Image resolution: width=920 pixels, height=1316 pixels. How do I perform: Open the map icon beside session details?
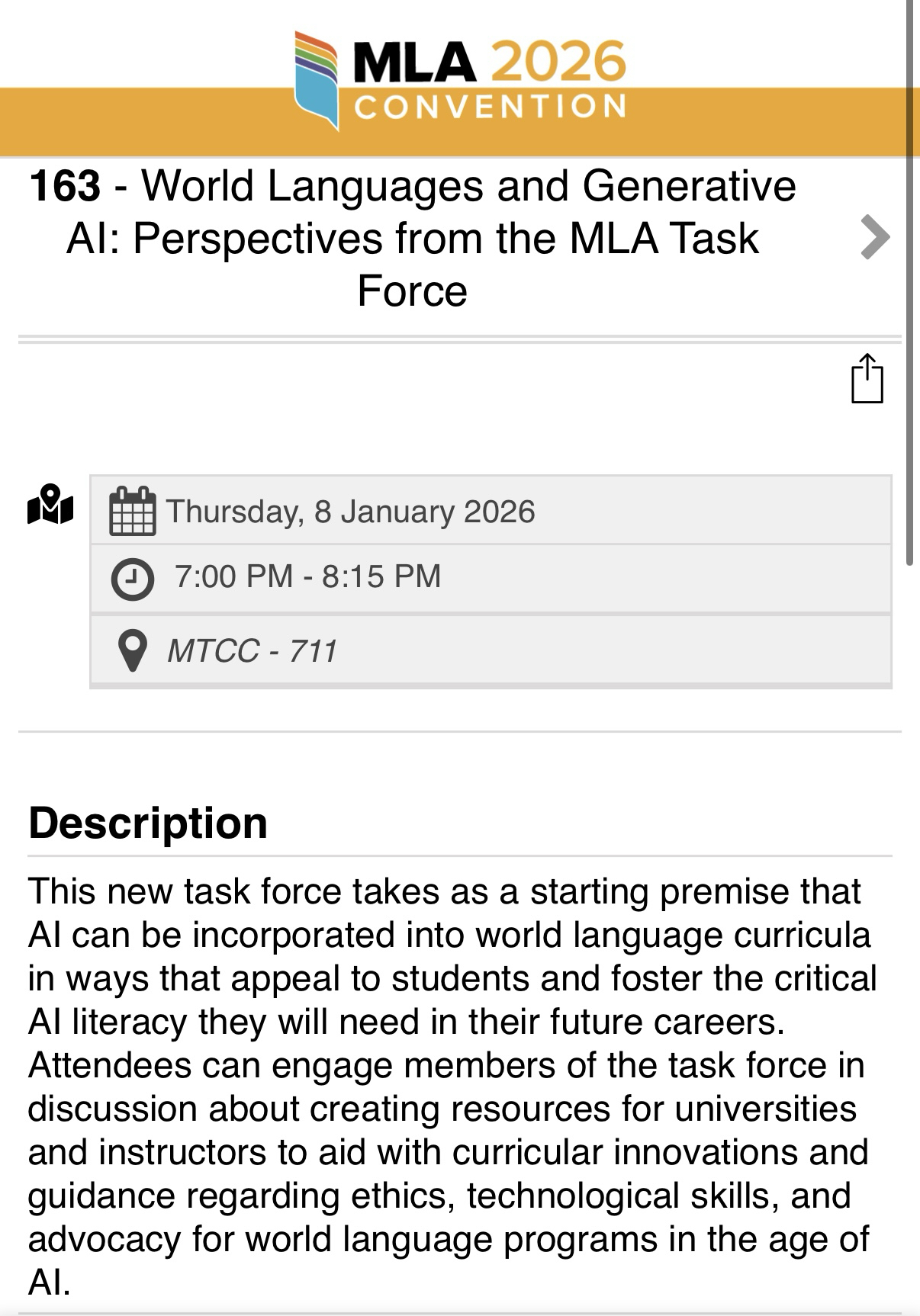50,506
